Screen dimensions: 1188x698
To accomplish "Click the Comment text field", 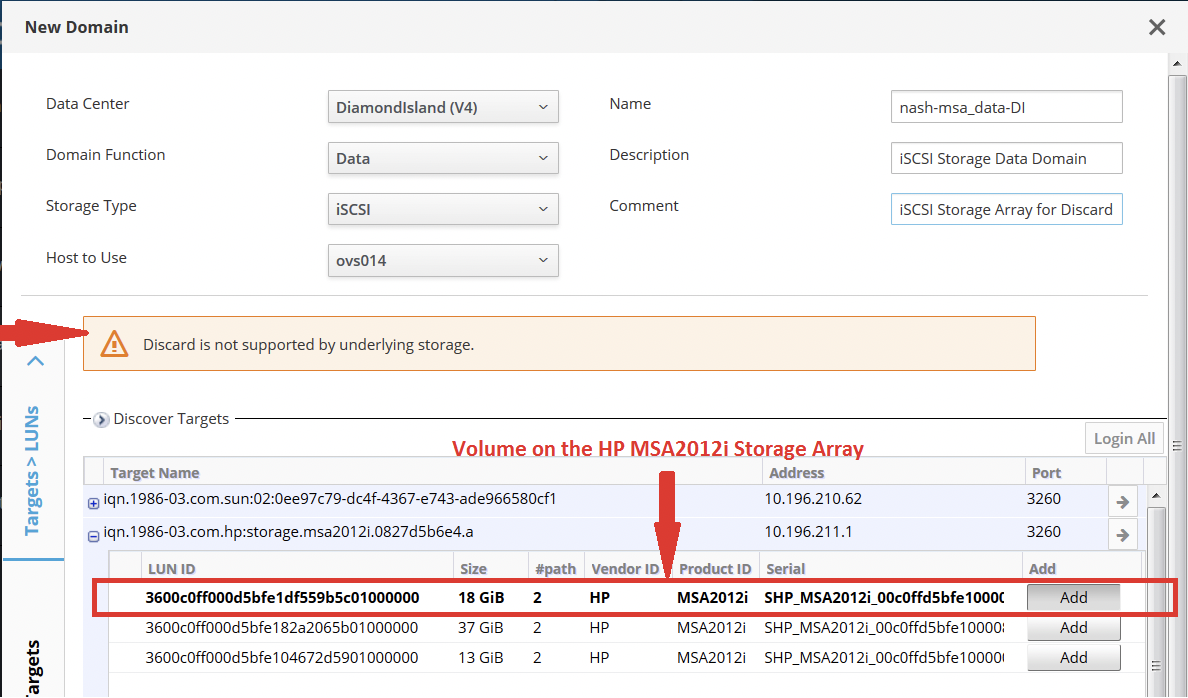I will click(x=1006, y=209).
